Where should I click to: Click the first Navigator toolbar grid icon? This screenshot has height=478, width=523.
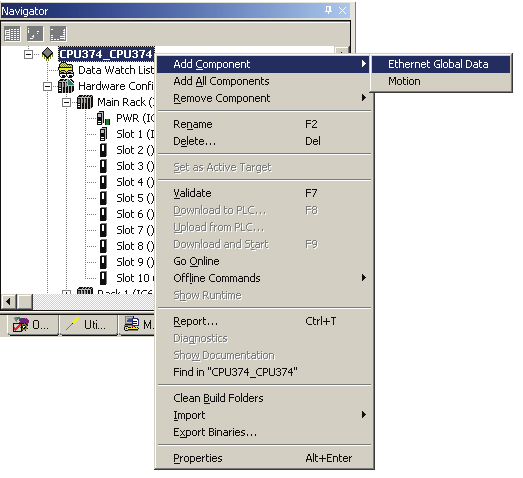(x=12, y=34)
